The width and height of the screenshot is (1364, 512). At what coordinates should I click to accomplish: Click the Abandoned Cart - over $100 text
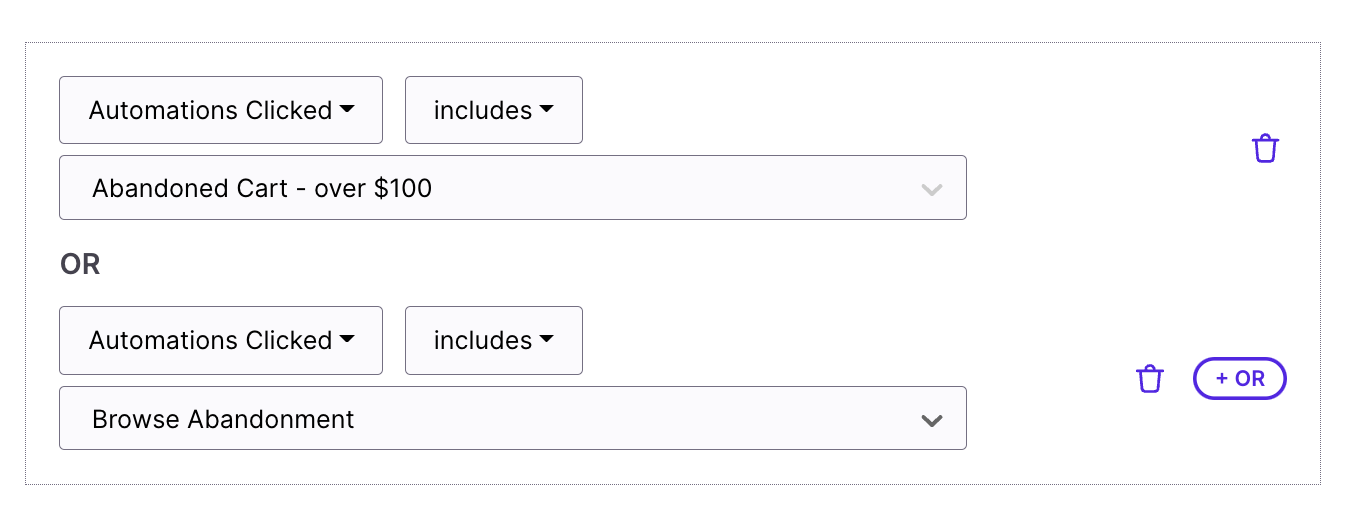coord(262,188)
